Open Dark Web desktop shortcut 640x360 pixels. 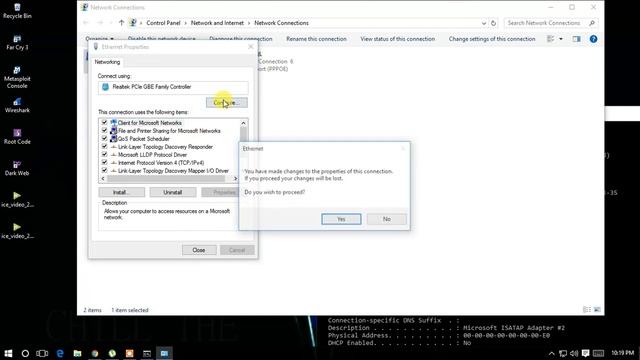pos(17,168)
